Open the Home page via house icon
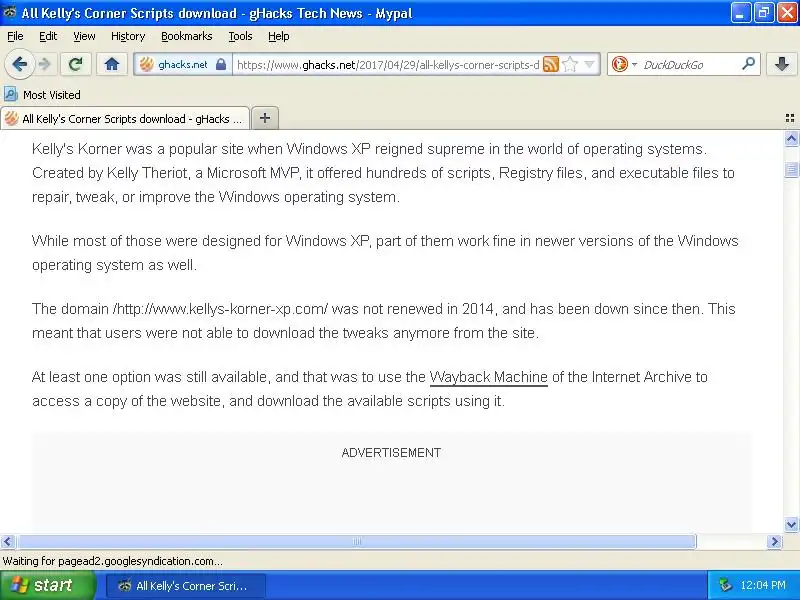The height and width of the screenshot is (600, 800). click(112, 64)
